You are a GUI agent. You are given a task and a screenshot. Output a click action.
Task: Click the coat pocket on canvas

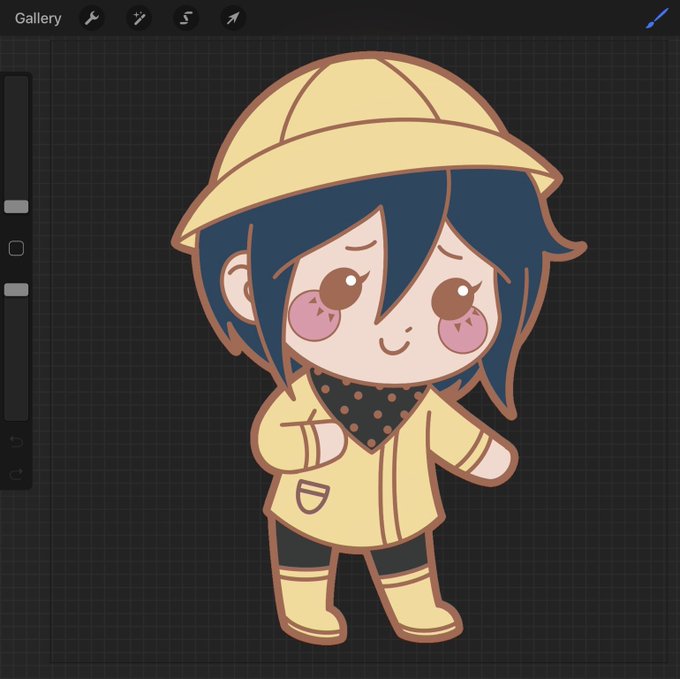pyautogui.click(x=312, y=497)
